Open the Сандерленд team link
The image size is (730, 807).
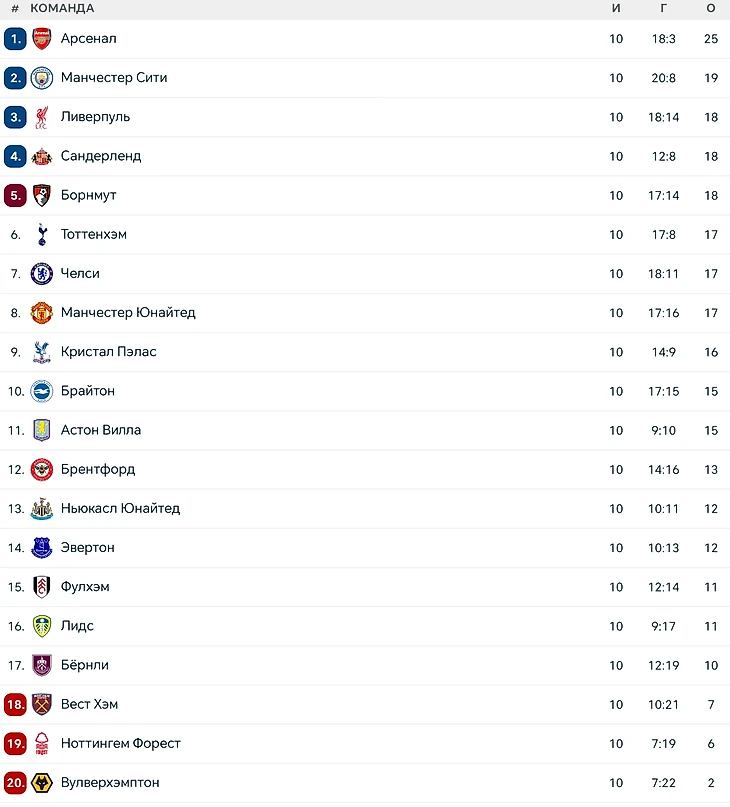(101, 156)
